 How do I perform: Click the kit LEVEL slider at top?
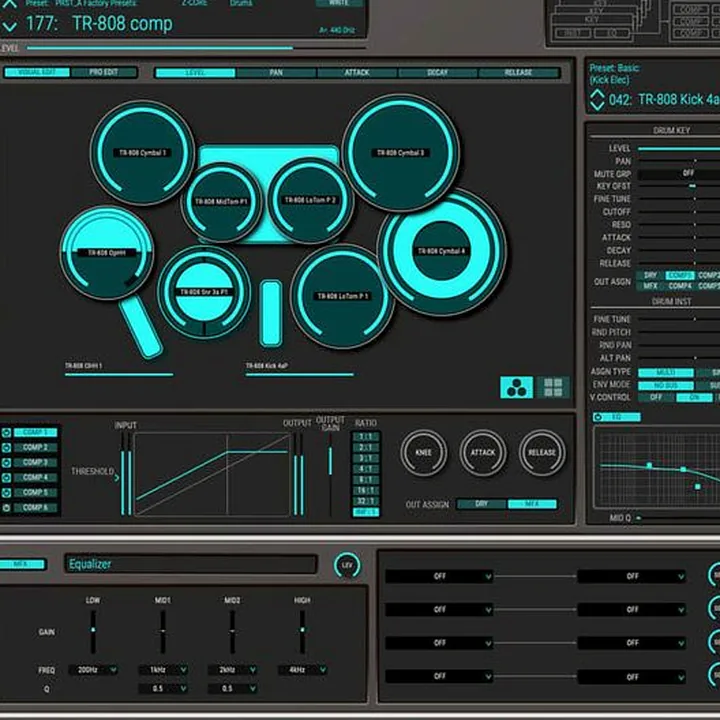pos(197,48)
